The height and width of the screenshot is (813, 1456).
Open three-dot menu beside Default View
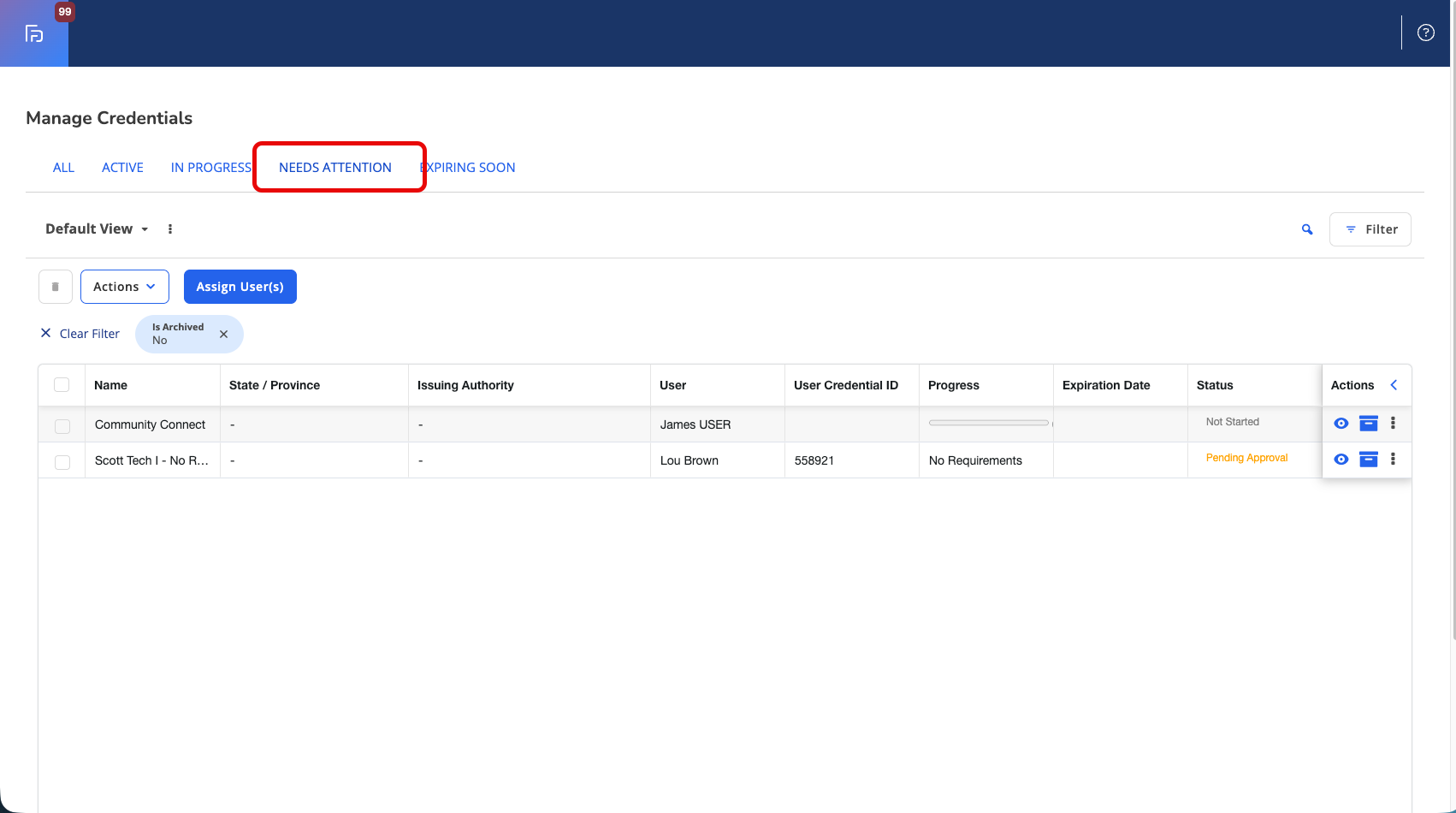click(170, 229)
